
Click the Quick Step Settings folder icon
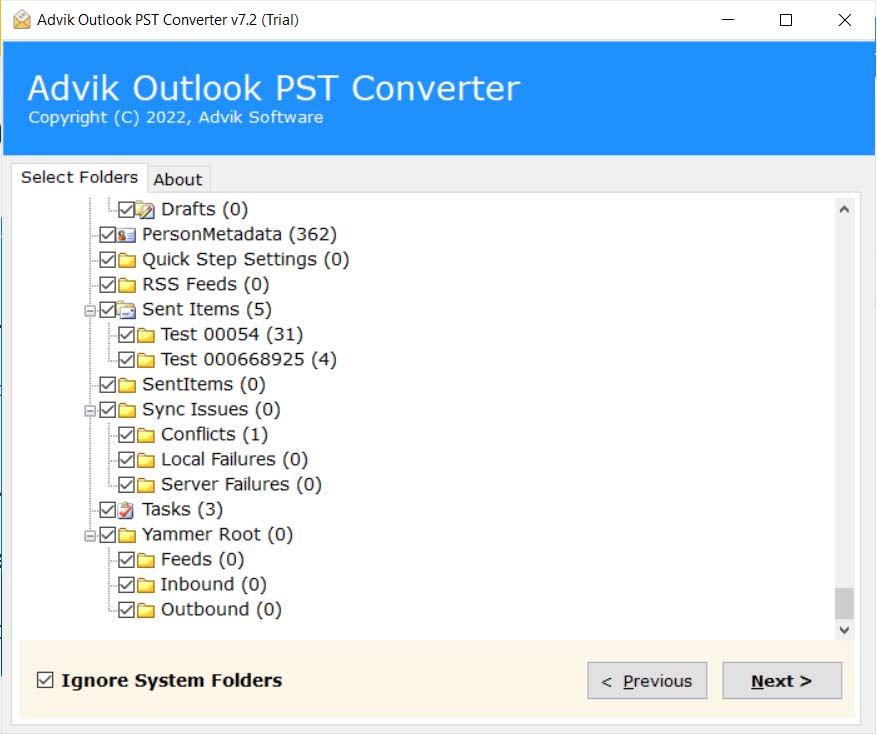click(x=127, y=260)
